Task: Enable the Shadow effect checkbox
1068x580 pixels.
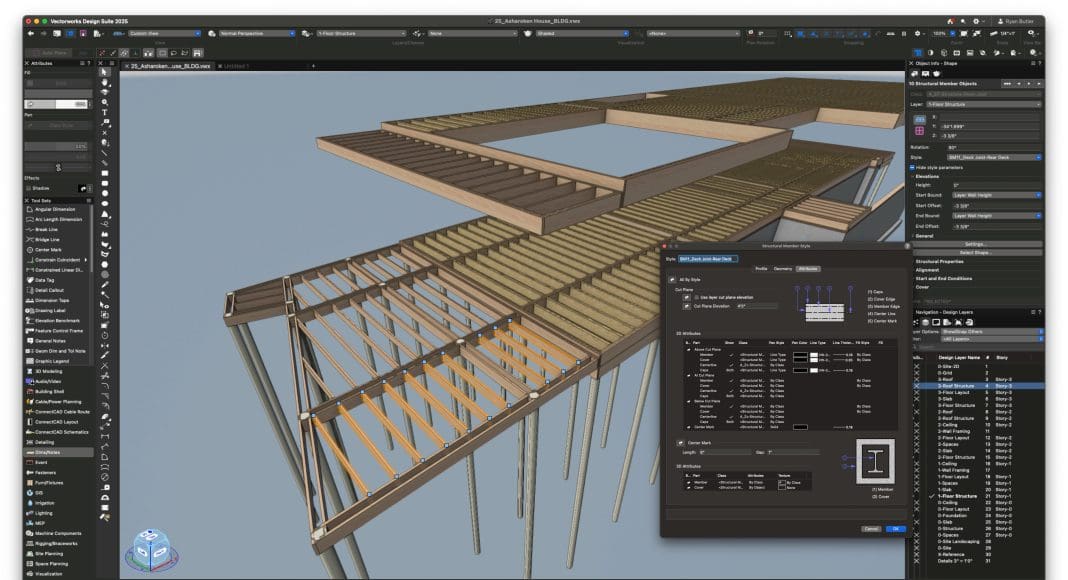Action: [x=30, y=187]
